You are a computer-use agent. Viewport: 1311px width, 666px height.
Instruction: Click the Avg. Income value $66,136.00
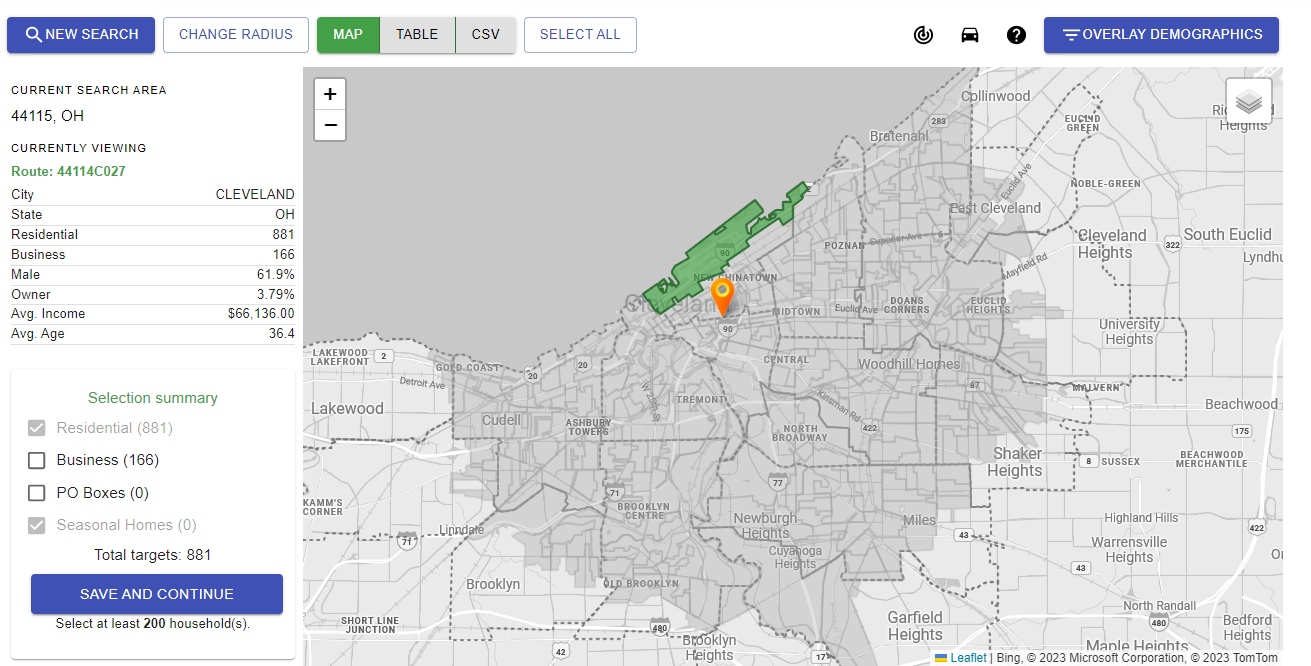pyautogui.click(x=261, y=314)
